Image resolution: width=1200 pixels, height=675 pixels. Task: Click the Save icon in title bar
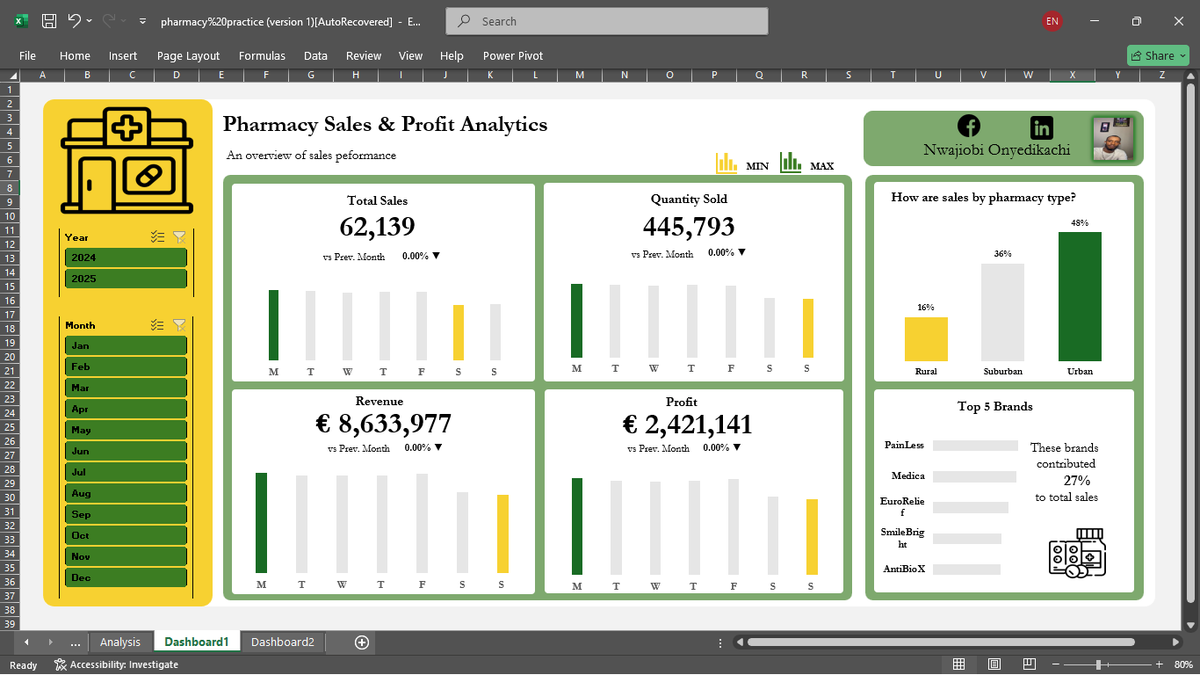tap(49, 21)
